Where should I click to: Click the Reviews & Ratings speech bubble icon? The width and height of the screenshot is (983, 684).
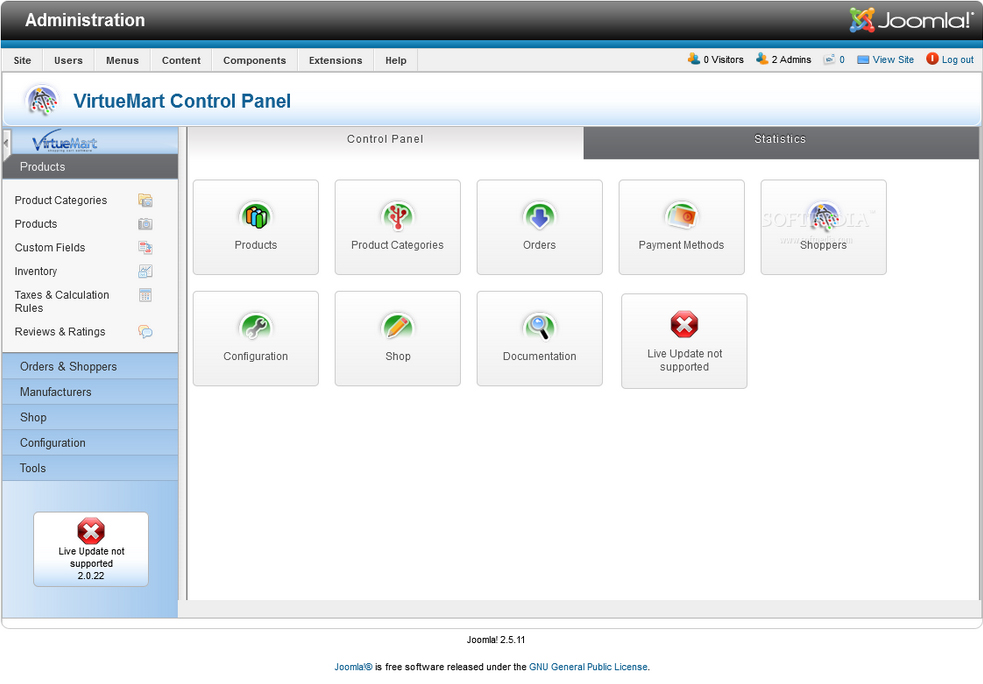145,332
